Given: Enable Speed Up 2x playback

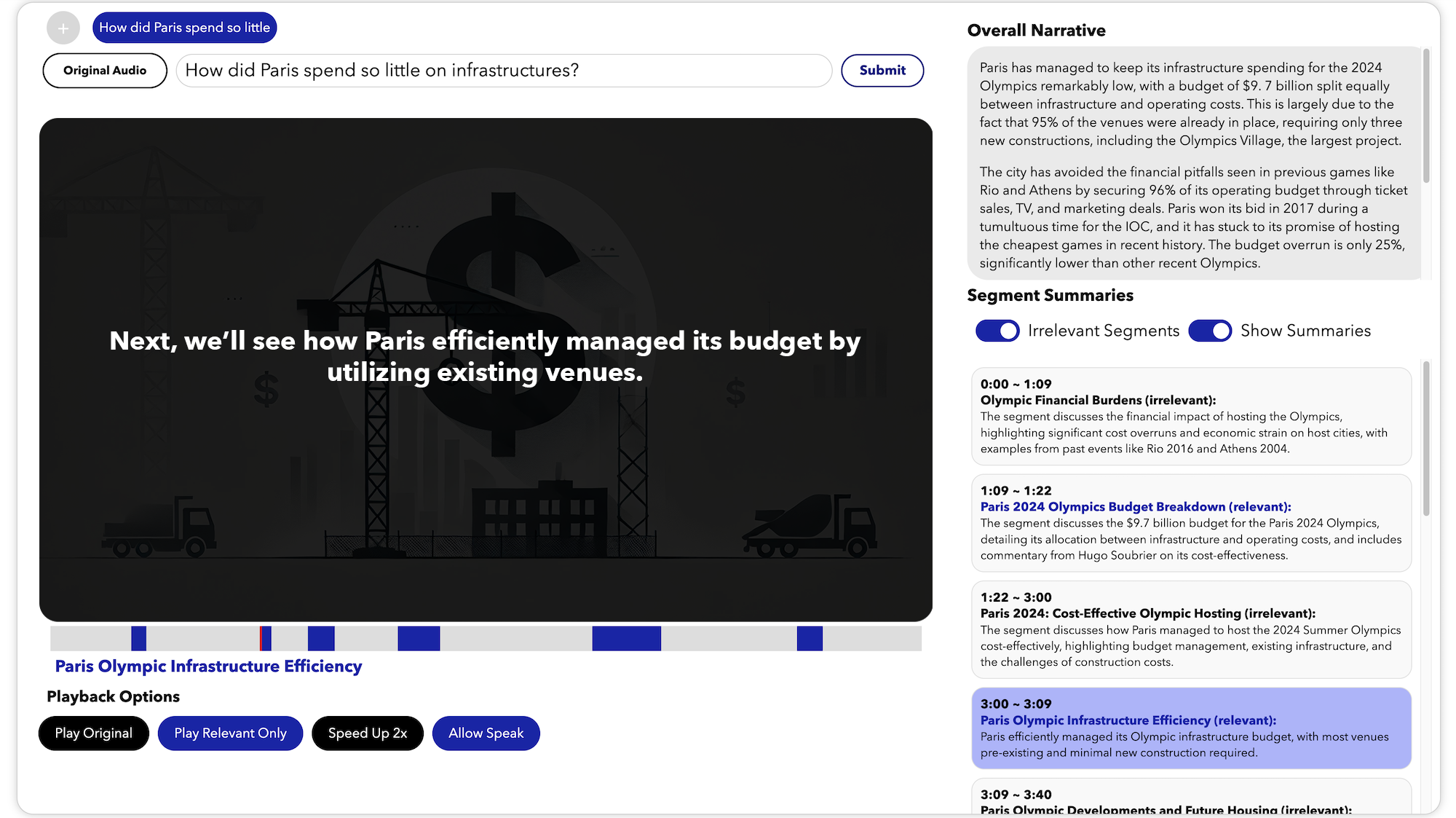Looking at the screenshot, I should [x=368, y=733].
